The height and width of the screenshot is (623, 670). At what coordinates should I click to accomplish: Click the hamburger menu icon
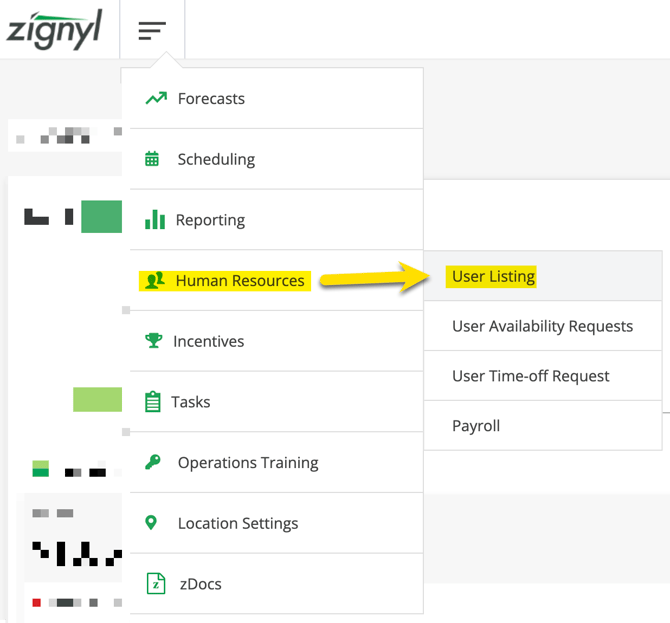point(152,30)
